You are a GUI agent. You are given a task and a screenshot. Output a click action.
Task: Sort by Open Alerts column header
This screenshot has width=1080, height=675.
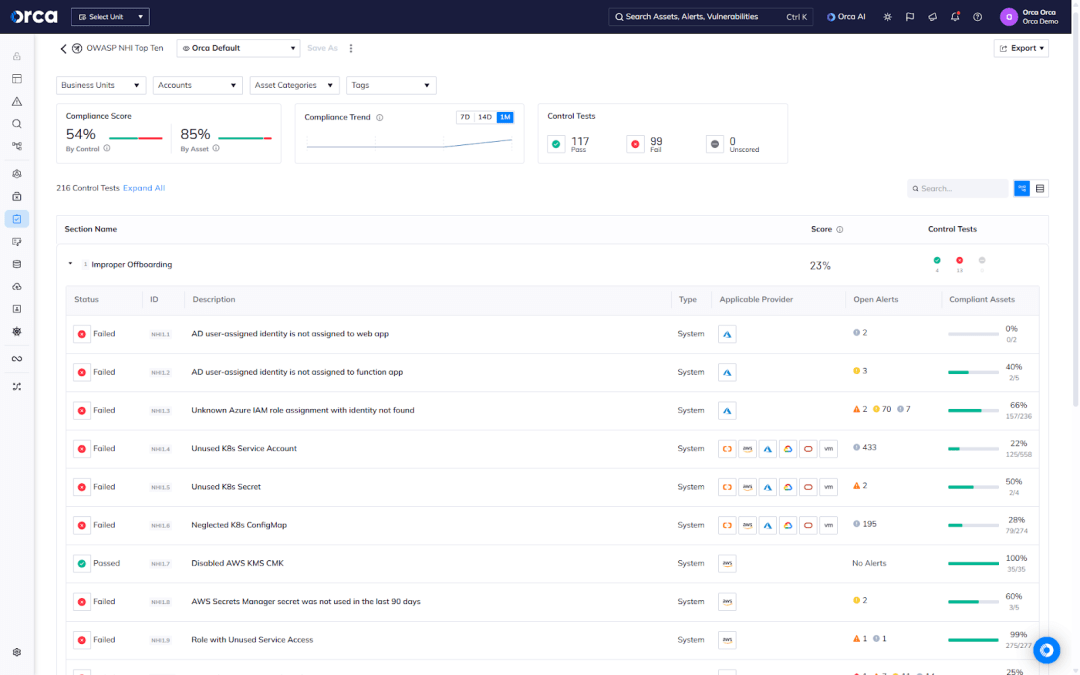[x=875, y=300]
